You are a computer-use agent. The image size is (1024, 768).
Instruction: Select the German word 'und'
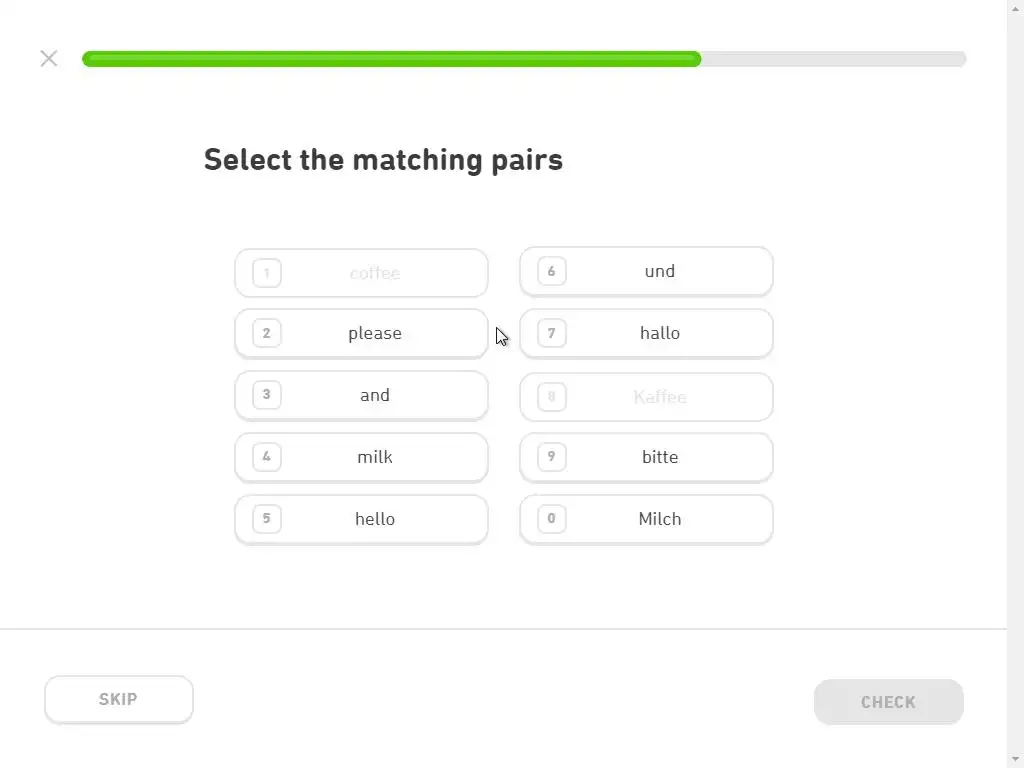pos(659,271)
